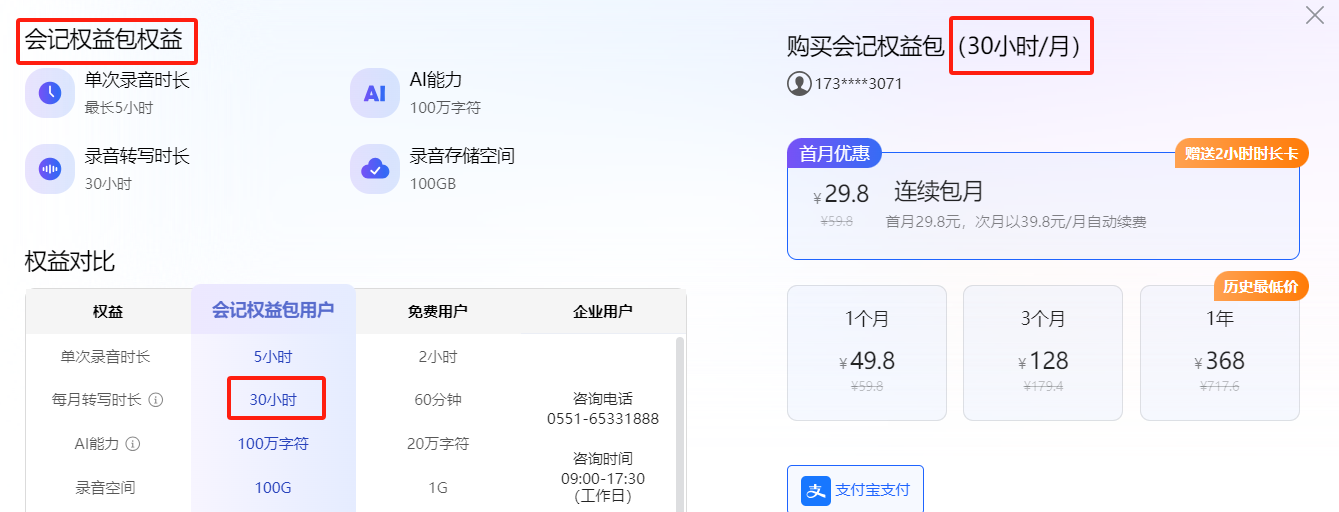Click the cloud recording storage icon
Screen dimensions: 1339x512
[x=375, y=169]
